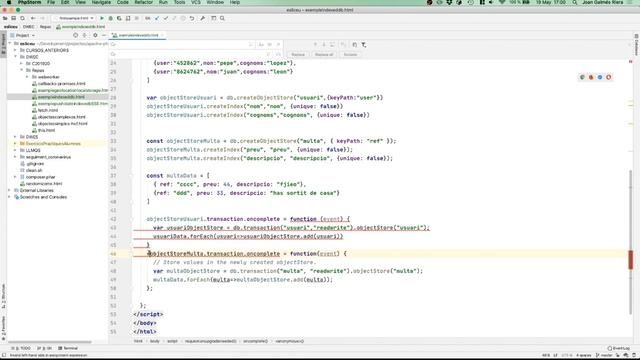
Task: Click the filter search results funnel icon
Action: [364, 44]
